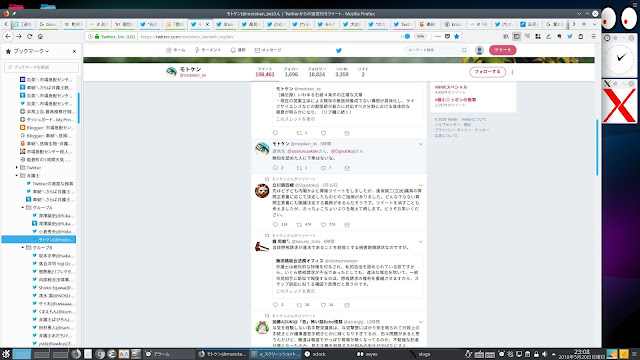This screenshot has height=360, width=640.
Task: Close the bookmarks sidebar with the X
Action: click(74, 51)
